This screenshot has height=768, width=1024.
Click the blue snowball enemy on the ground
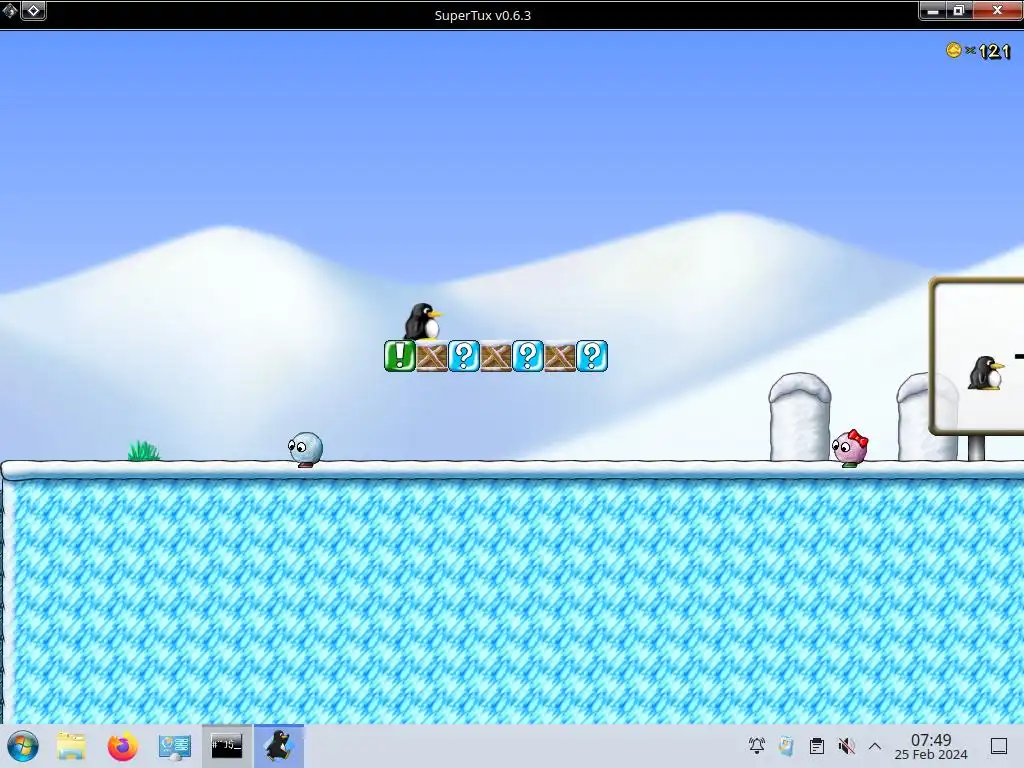tap(305, 449)
